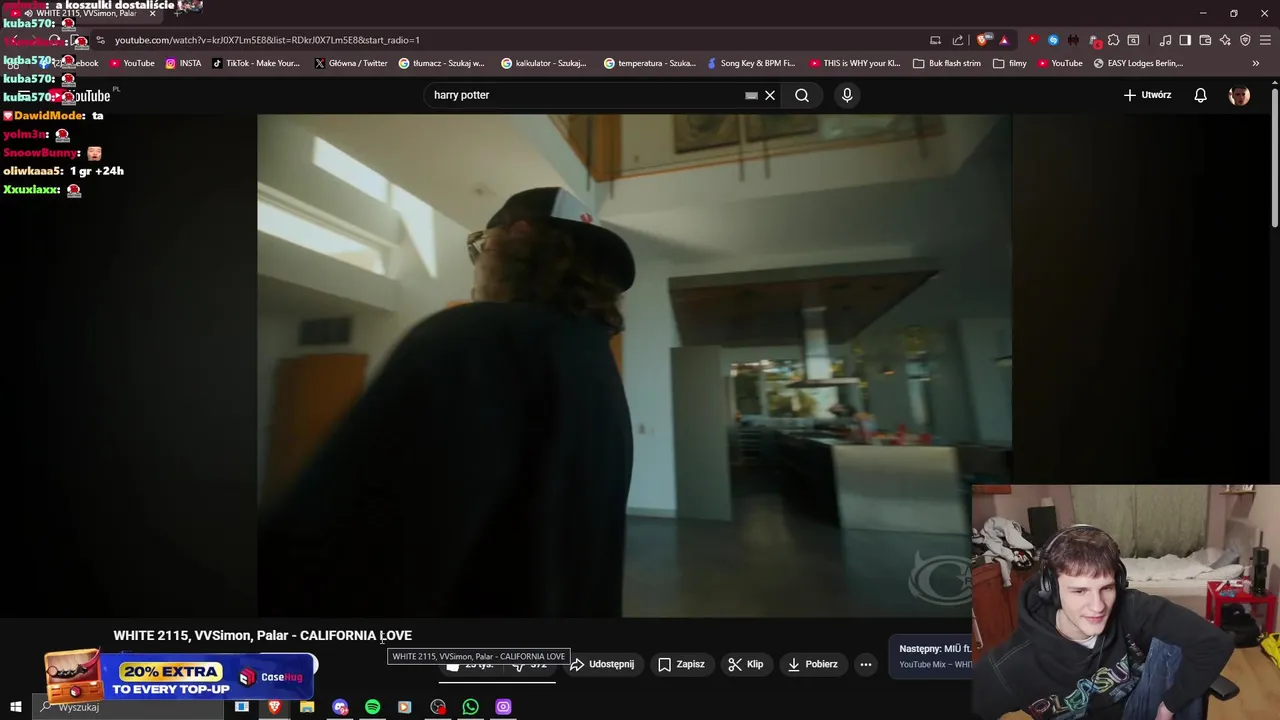1280x720 pixels.
Task: Click the YouTube search magnifier button
Action: click(802, 95)
